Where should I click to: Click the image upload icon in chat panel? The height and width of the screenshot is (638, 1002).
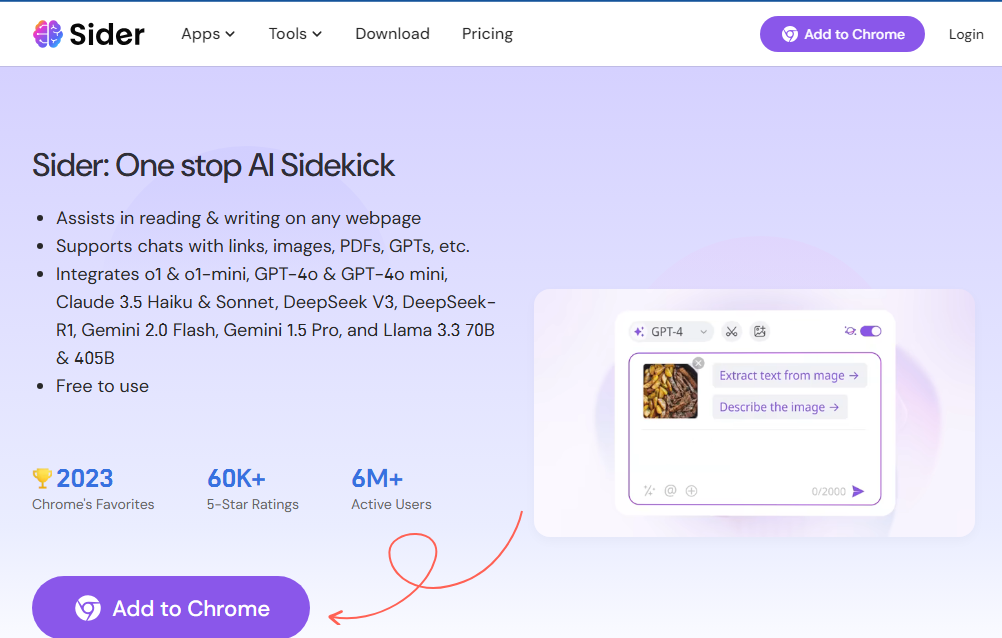click(x=759, y=331)
